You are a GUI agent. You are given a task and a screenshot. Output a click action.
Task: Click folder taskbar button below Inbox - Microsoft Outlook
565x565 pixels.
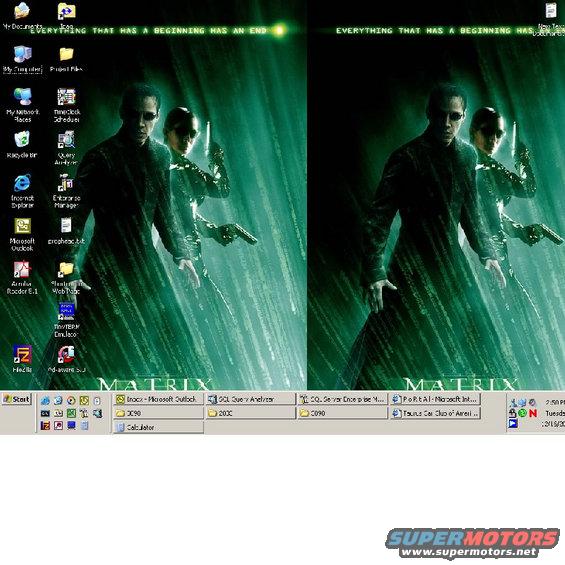159,413
